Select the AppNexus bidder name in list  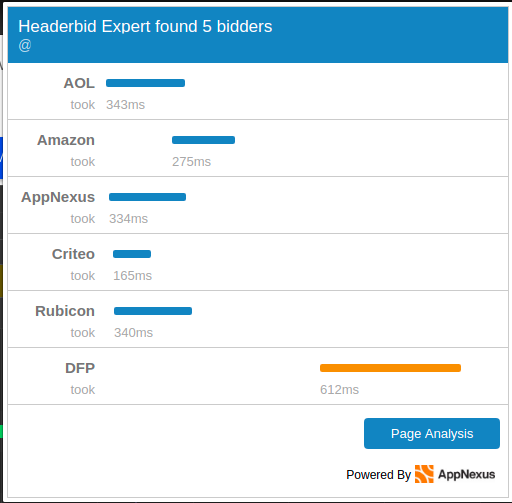click(58, 197)
